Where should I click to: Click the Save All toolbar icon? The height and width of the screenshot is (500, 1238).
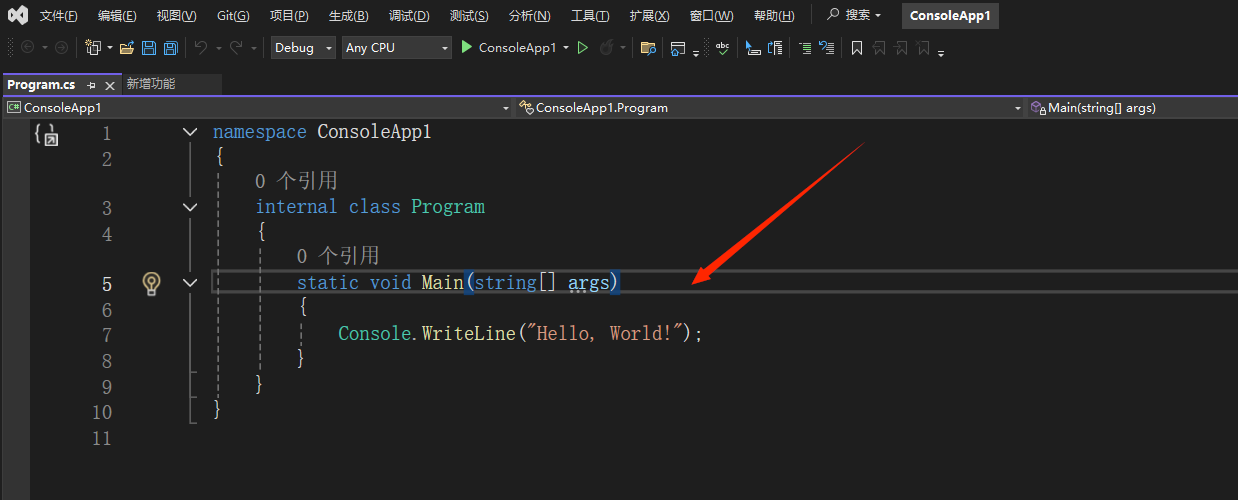coord(170,48)
